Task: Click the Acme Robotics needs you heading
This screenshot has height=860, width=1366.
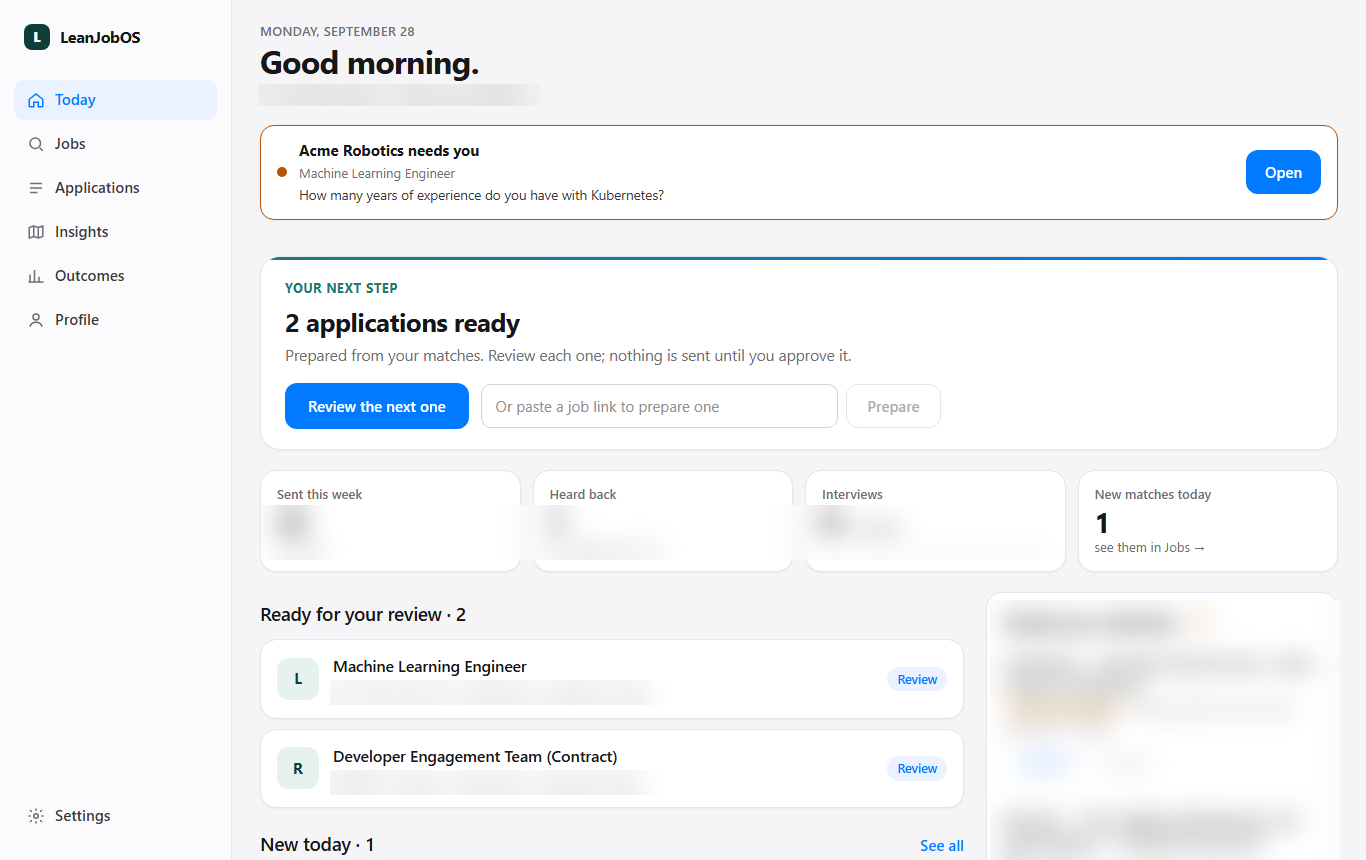Action: point(389,151)
